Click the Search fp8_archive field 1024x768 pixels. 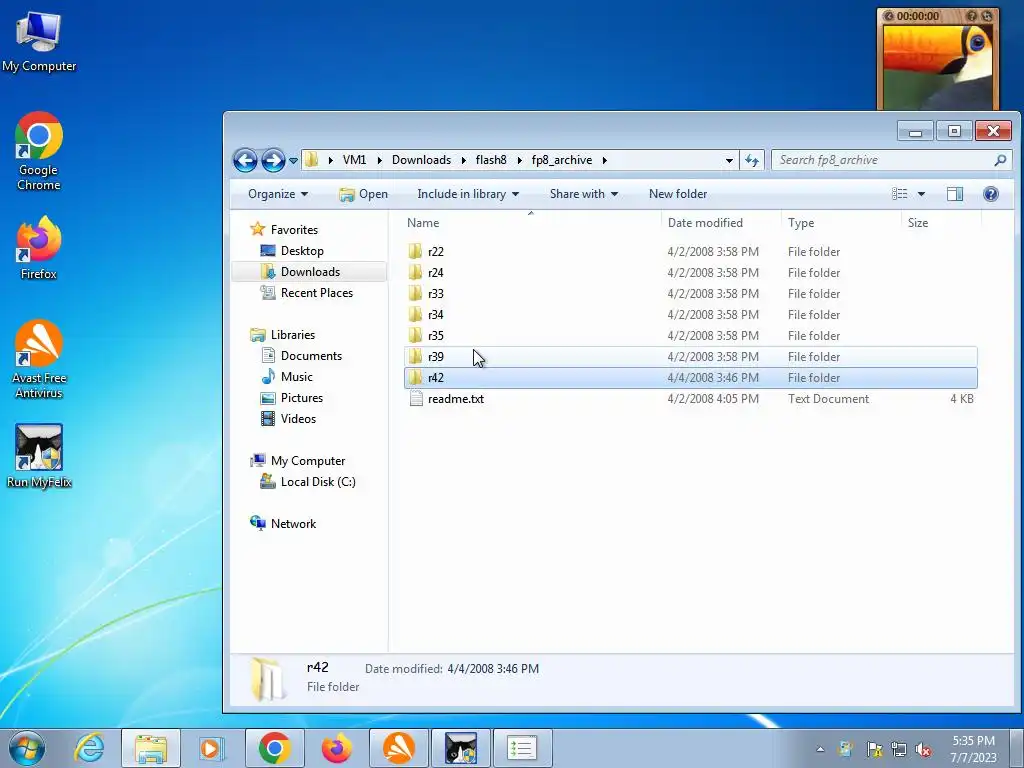883,160
